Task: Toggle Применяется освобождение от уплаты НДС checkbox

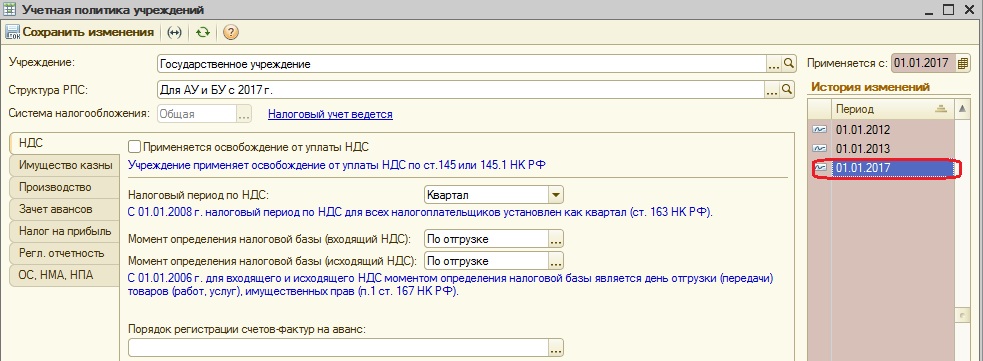Action: tap(134, 147)
